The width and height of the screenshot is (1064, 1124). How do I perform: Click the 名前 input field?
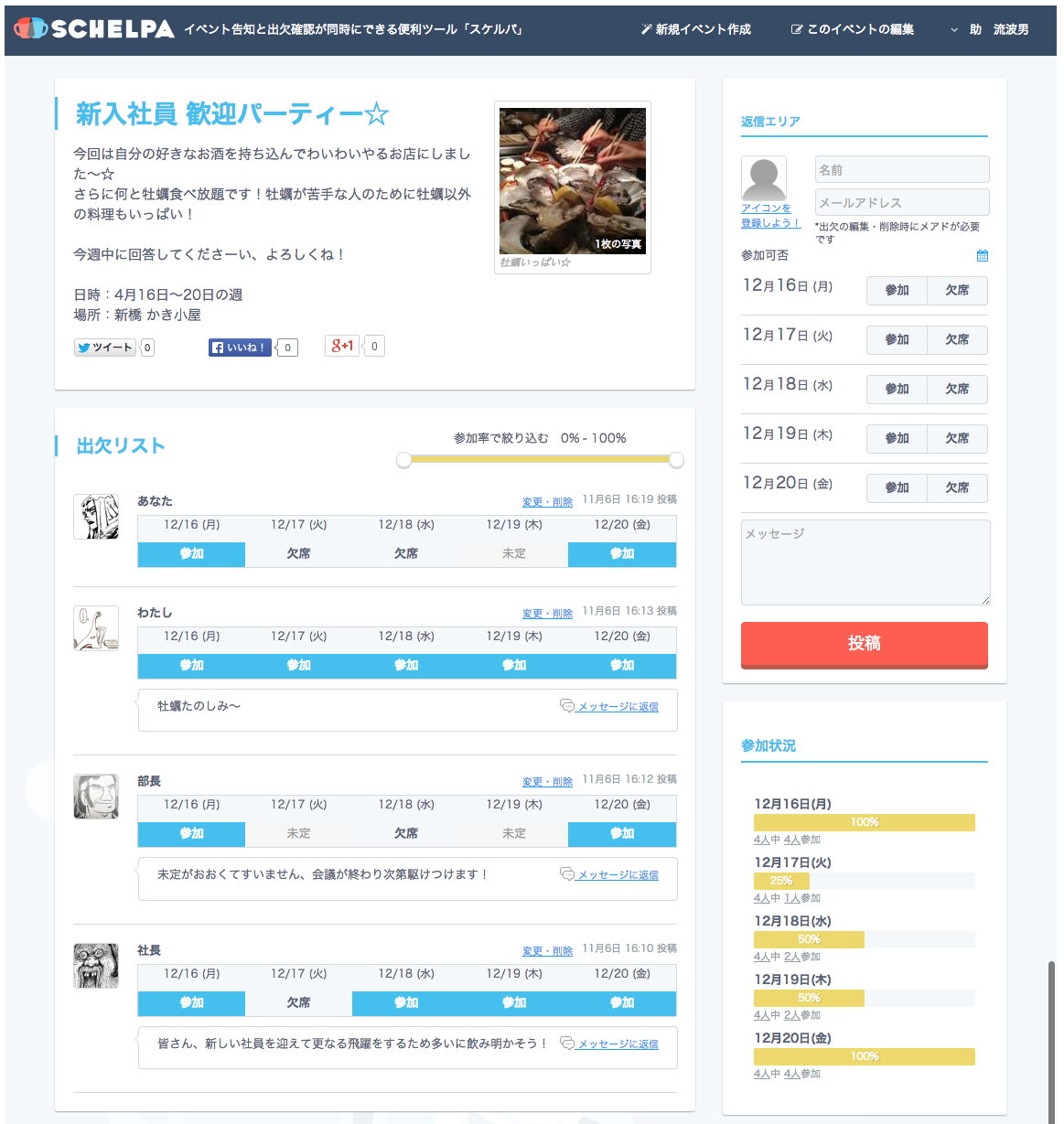coord(902,169)
